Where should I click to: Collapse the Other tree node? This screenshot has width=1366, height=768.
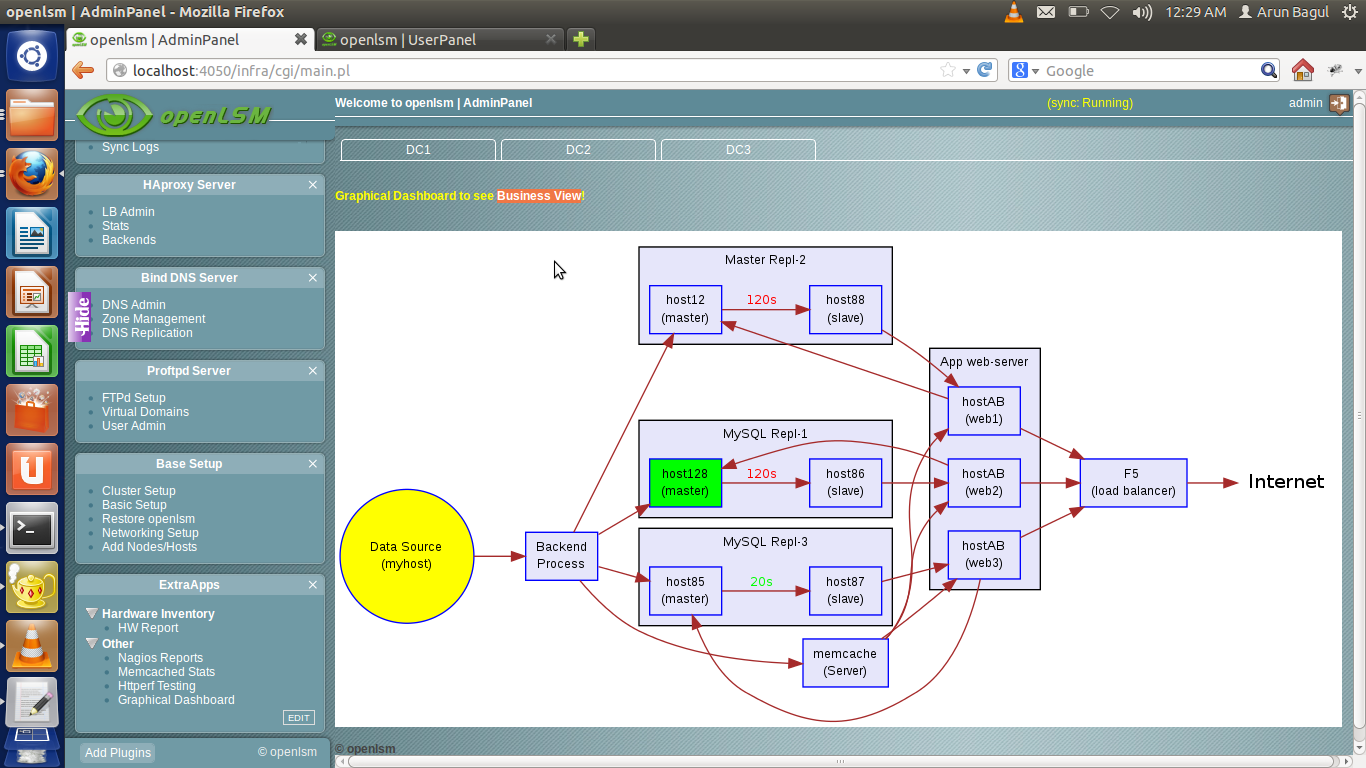pyautogui.click(x=92, y=643)
